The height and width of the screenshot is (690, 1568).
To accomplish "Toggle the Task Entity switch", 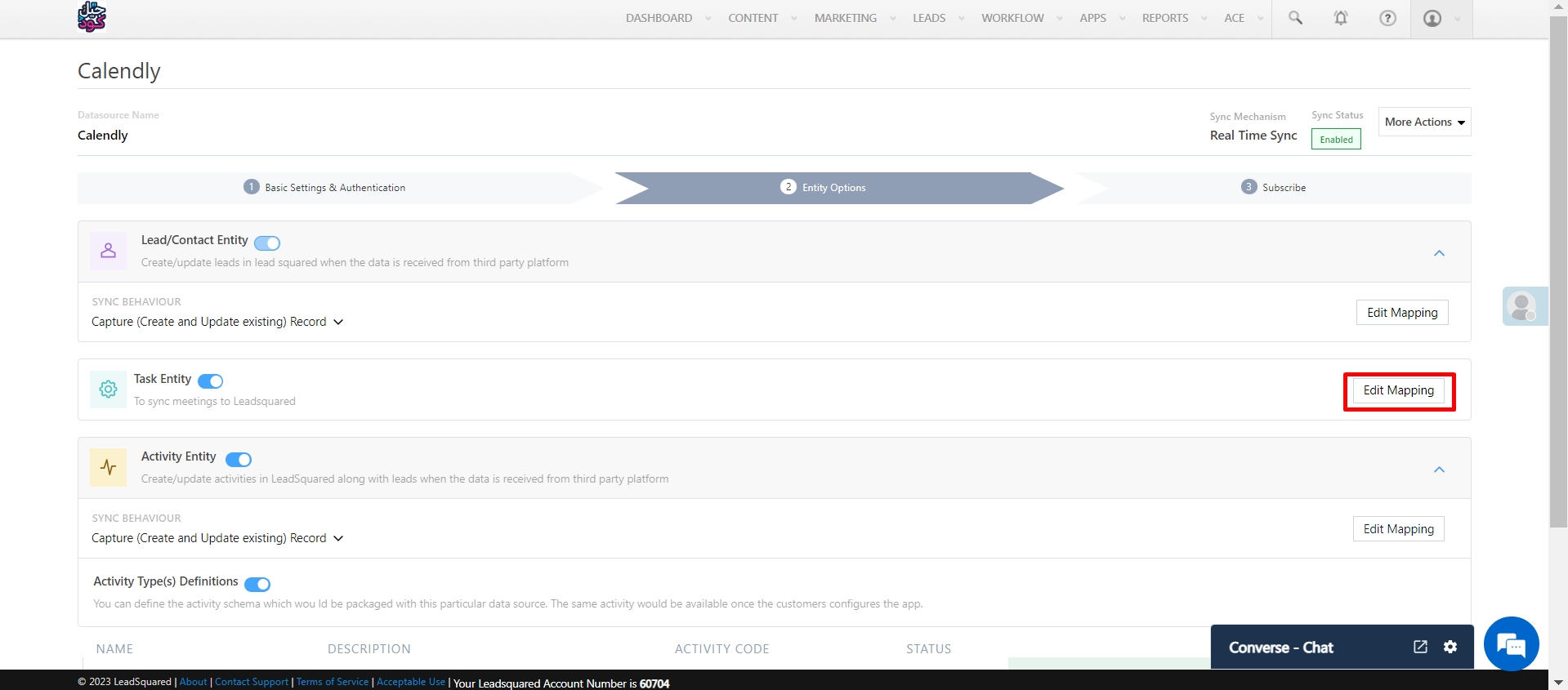I will point(210,381).
